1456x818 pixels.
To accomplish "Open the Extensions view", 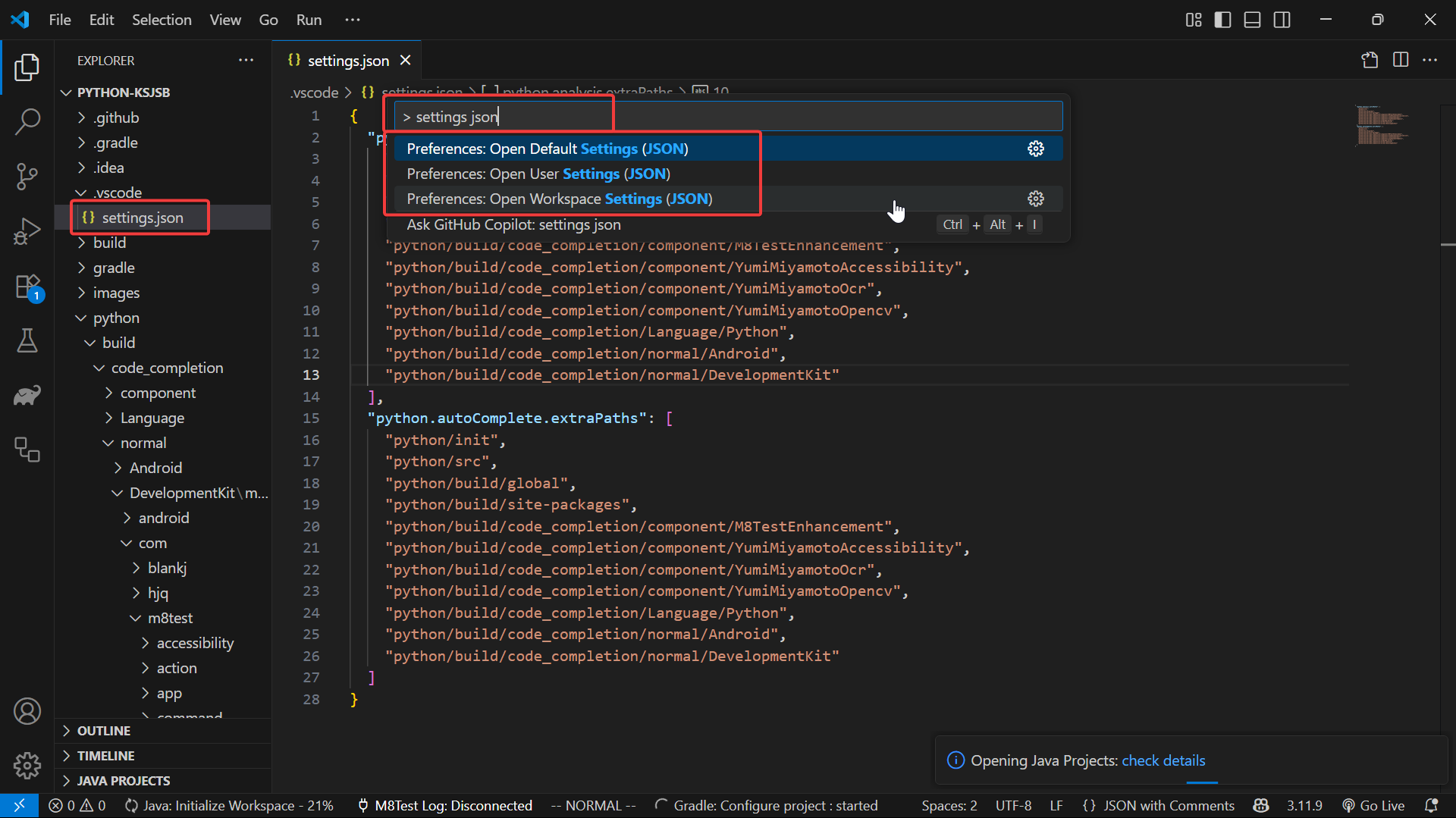I will tap(27, 287).
